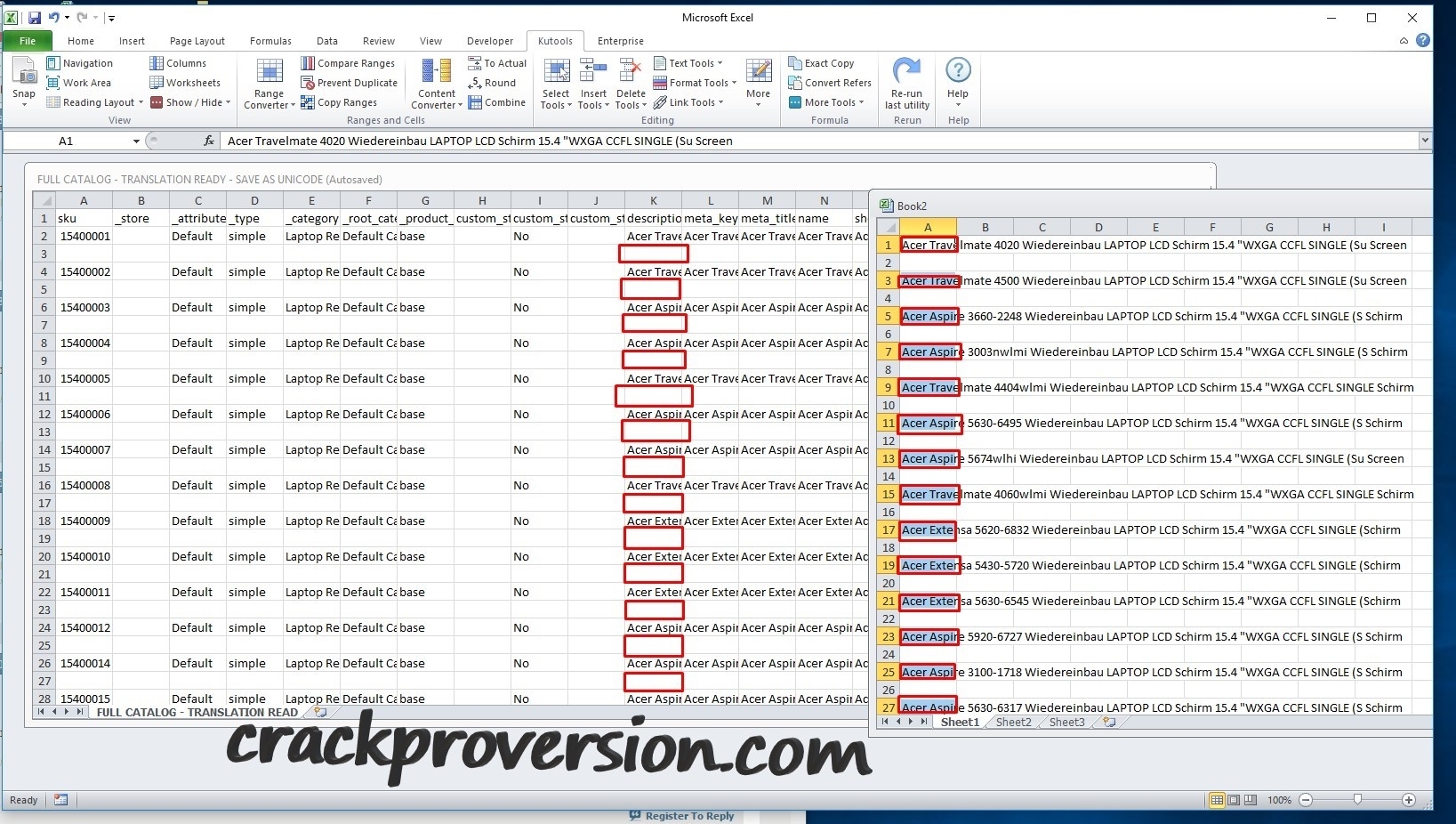Expand the Link Tools dropdown
Image resolution: width=1456 pixels, height=824 pixels.
tap(720, 102)
